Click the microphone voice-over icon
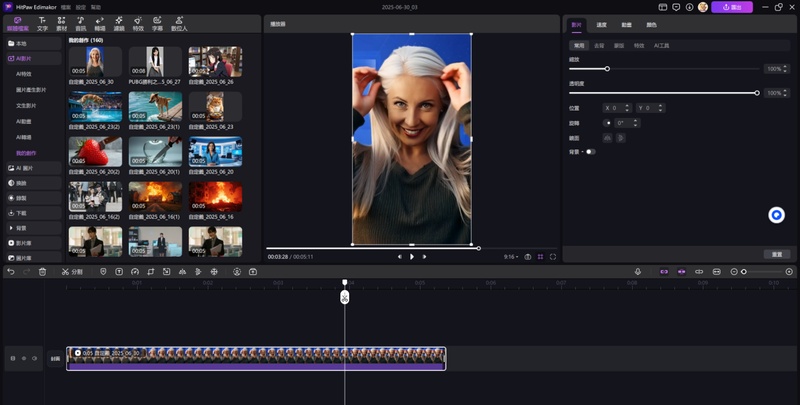The height and width of the screenshot is (405, 800). [x=638, y=272]
